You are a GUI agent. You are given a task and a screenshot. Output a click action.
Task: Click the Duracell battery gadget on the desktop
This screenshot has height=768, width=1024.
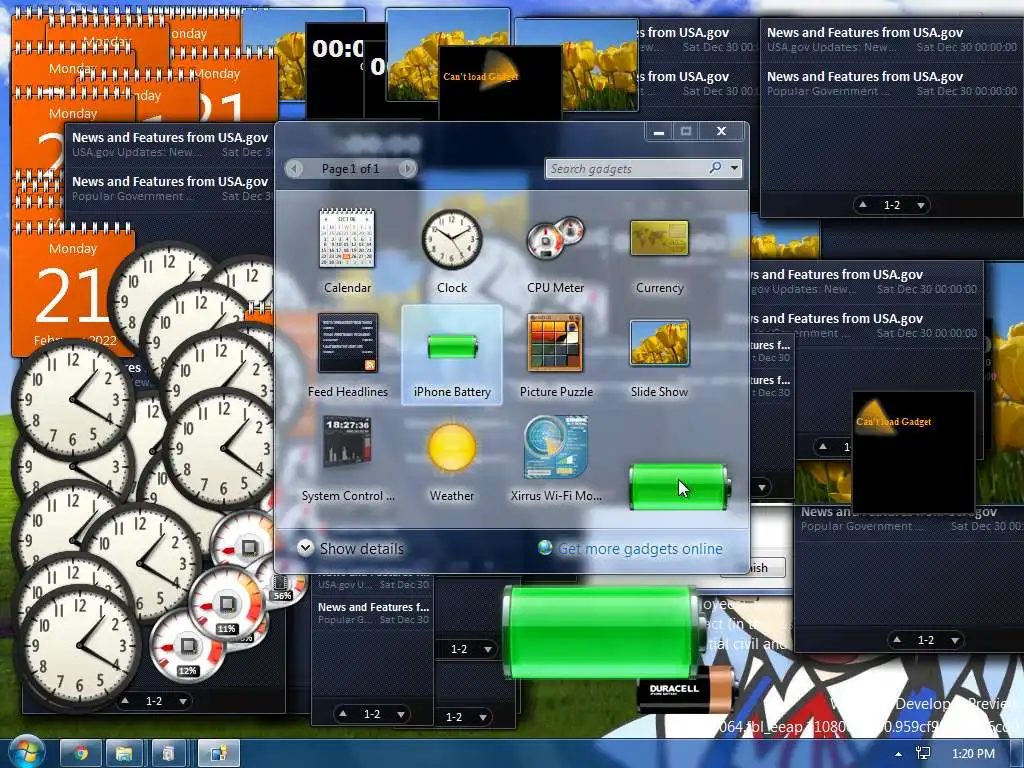pos(686,689)
